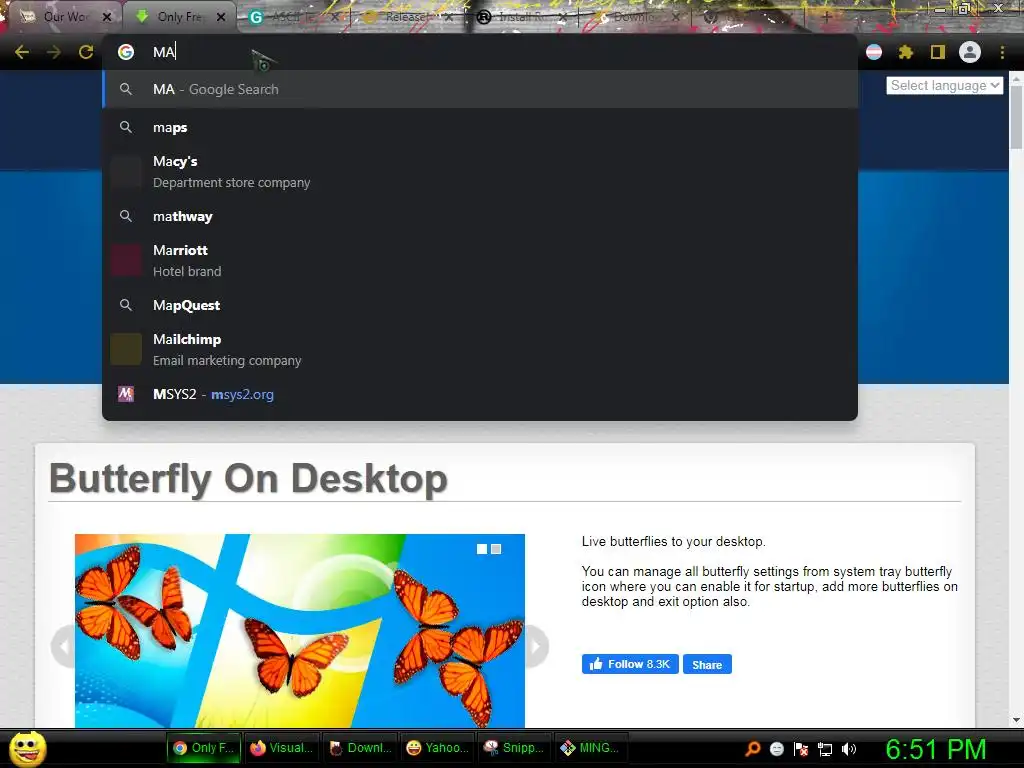Switch to the ASCII tab

(x=291, y=17)
